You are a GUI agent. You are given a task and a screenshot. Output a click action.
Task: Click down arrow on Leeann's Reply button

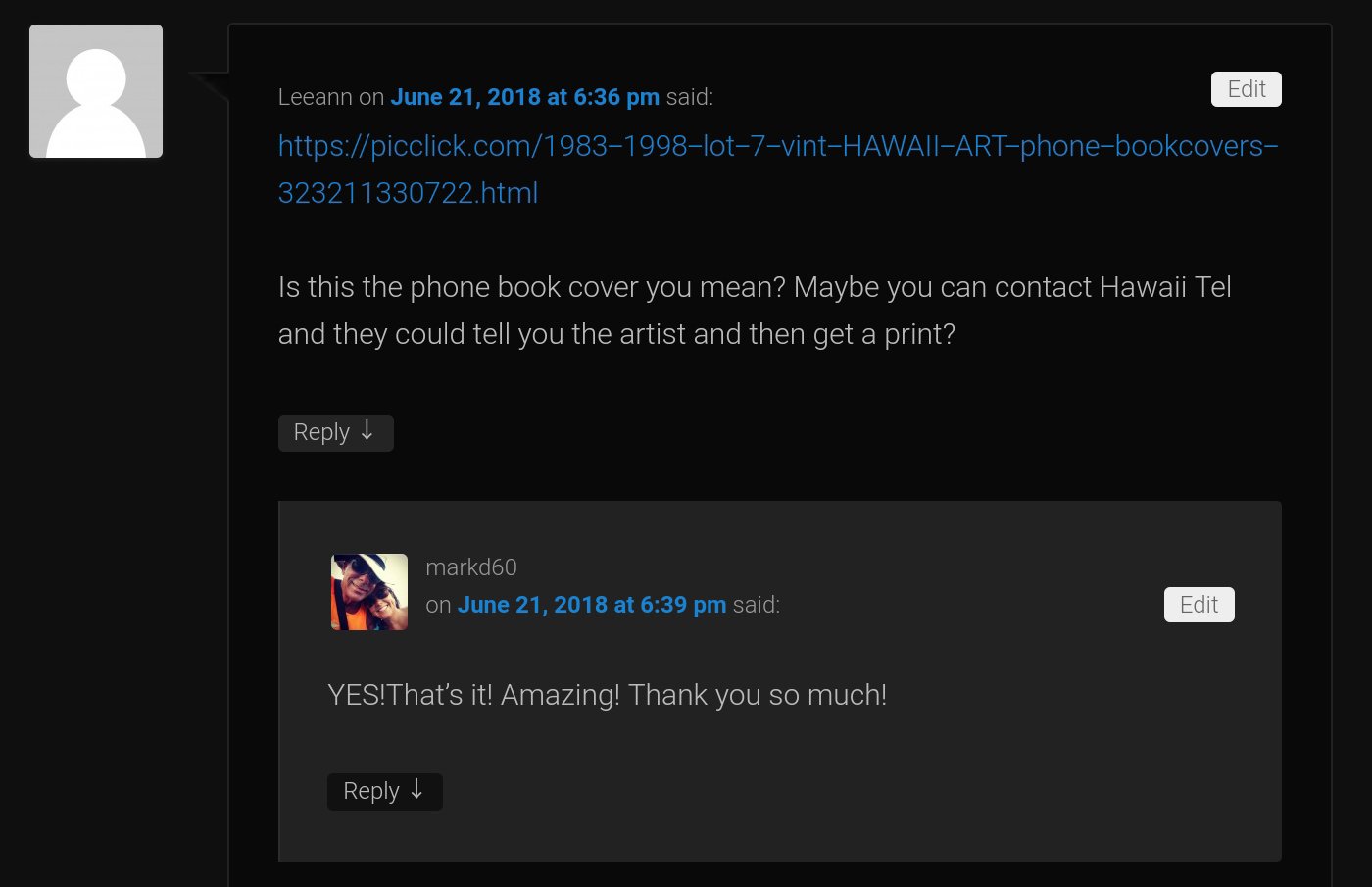click(x=367, y=430)
